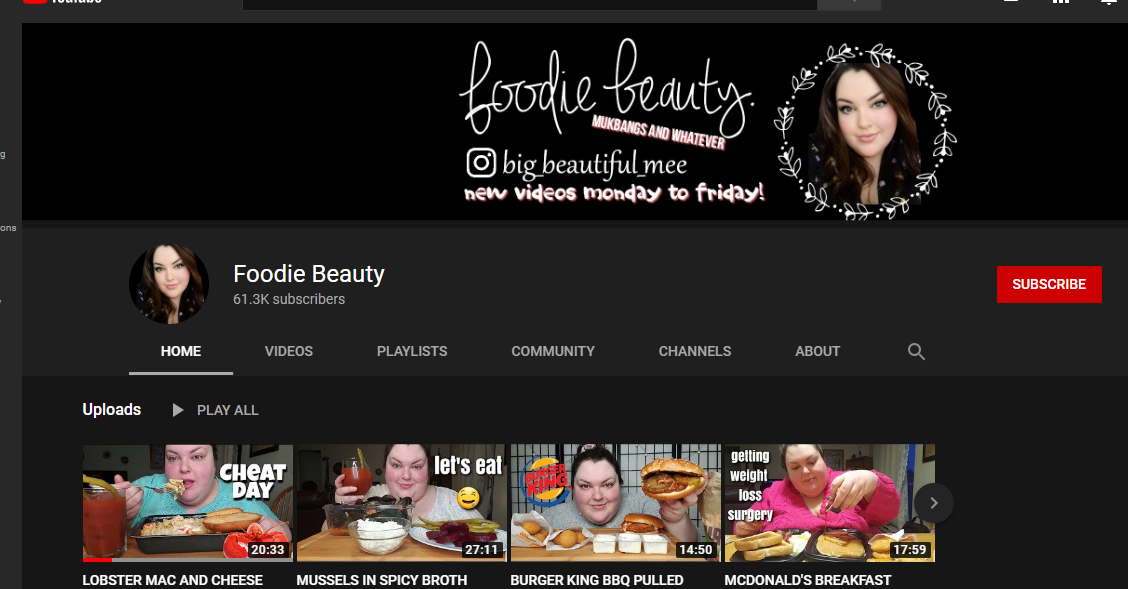
Task: Open the HOME tab
Action: click(x=181, y=352)
